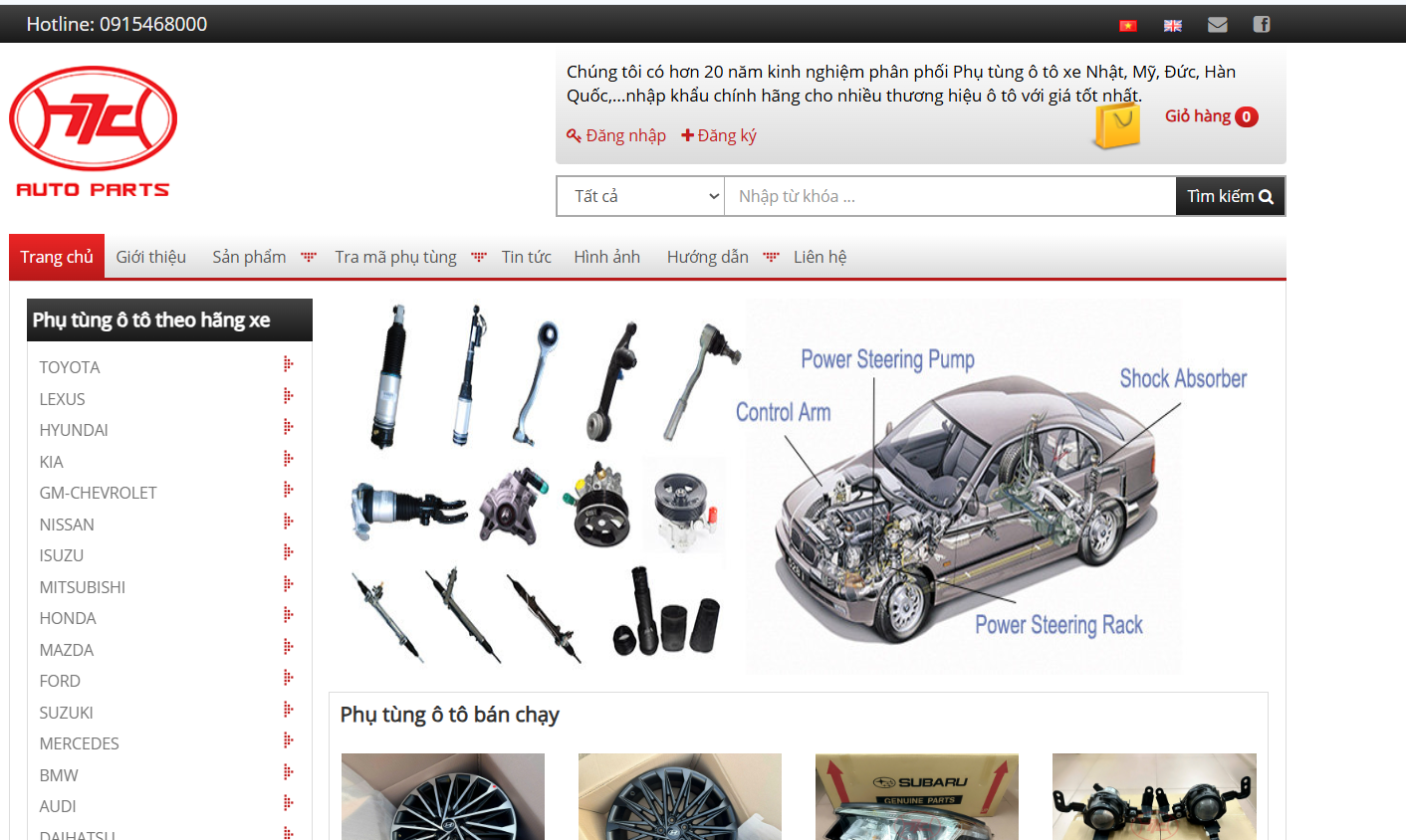Expand the HONDA brand arrow icon
This screenshot has height=840, width=1406.
pyautogui.click(x=288, y=615)
